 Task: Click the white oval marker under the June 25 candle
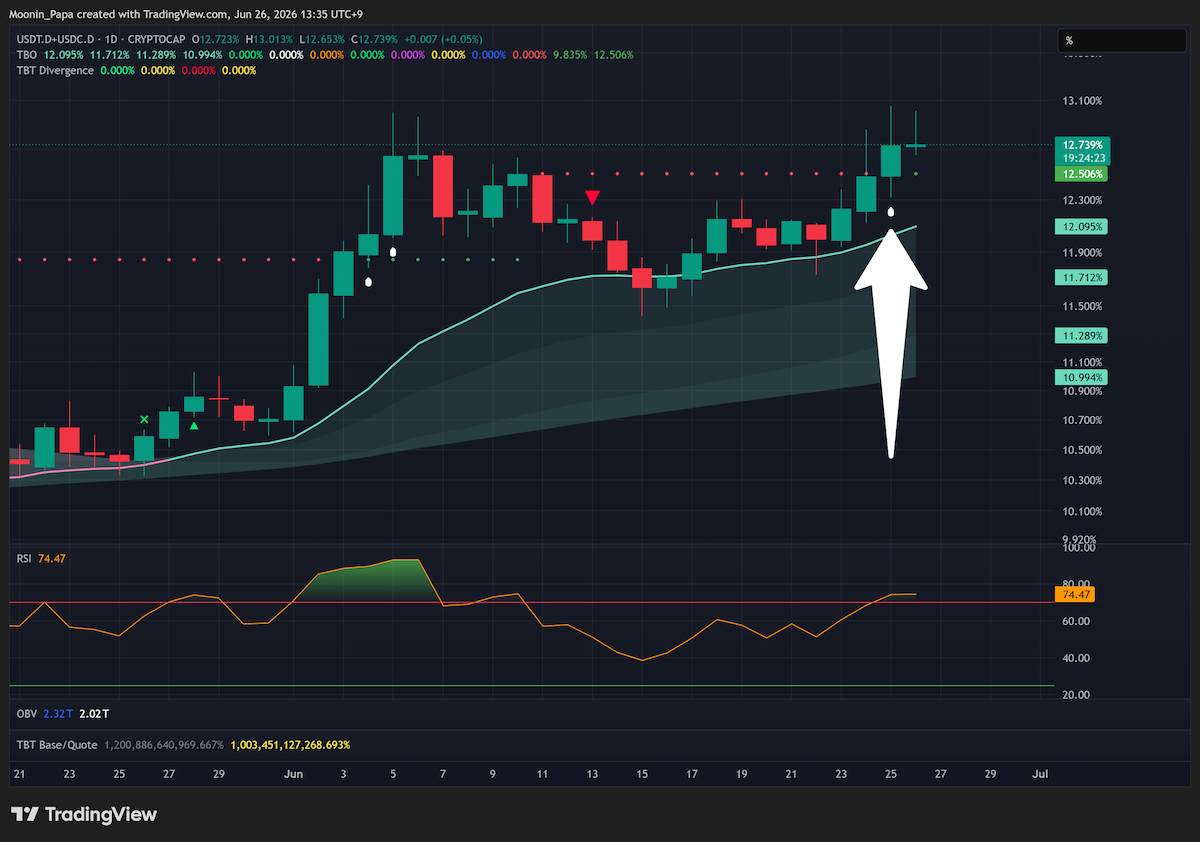click(x=891, y=212)
